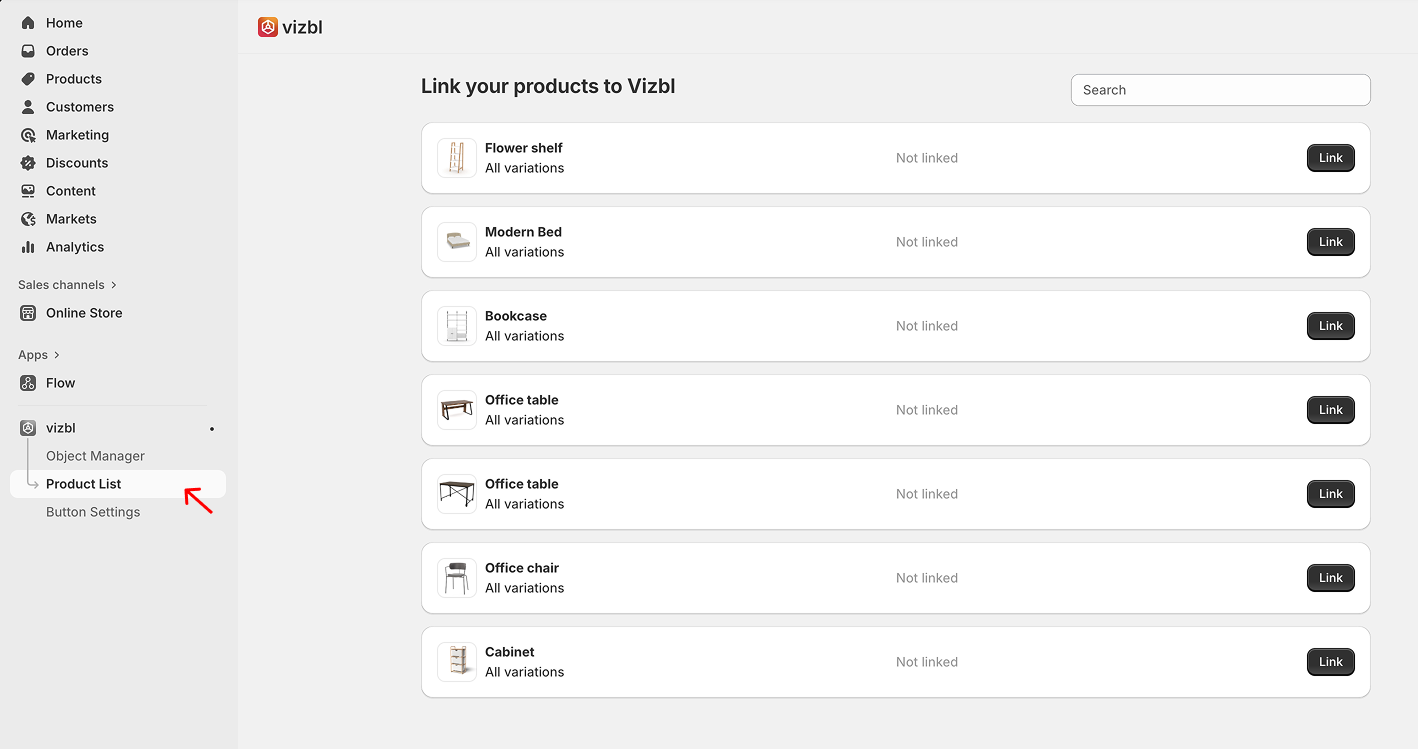Select the Customers person icon
The height and width of the screenshot is (749, 1418).
[x=28, y=107]
